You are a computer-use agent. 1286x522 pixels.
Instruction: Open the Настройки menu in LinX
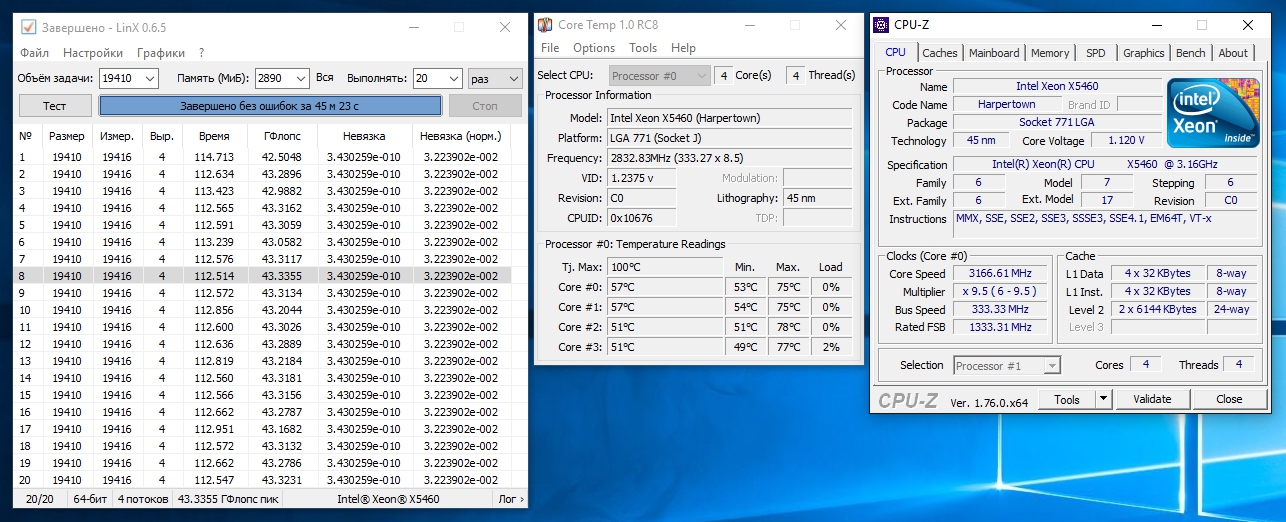pyautogui.click(x=93, y=53)
